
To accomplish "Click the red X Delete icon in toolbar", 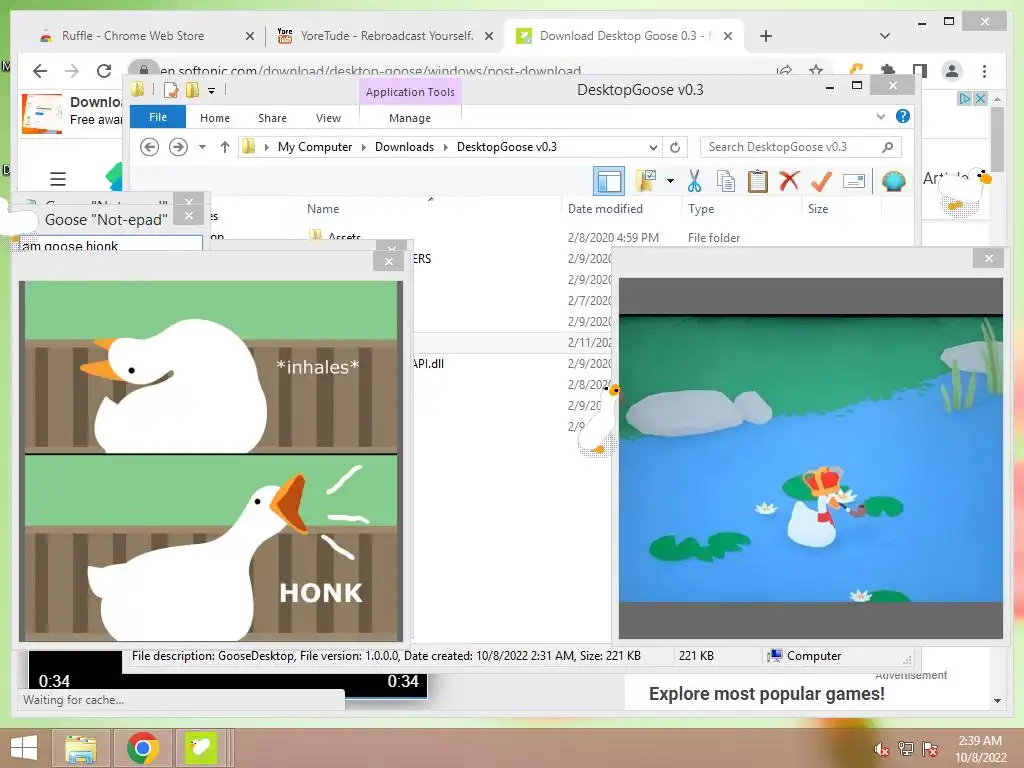I will point(789,180).
